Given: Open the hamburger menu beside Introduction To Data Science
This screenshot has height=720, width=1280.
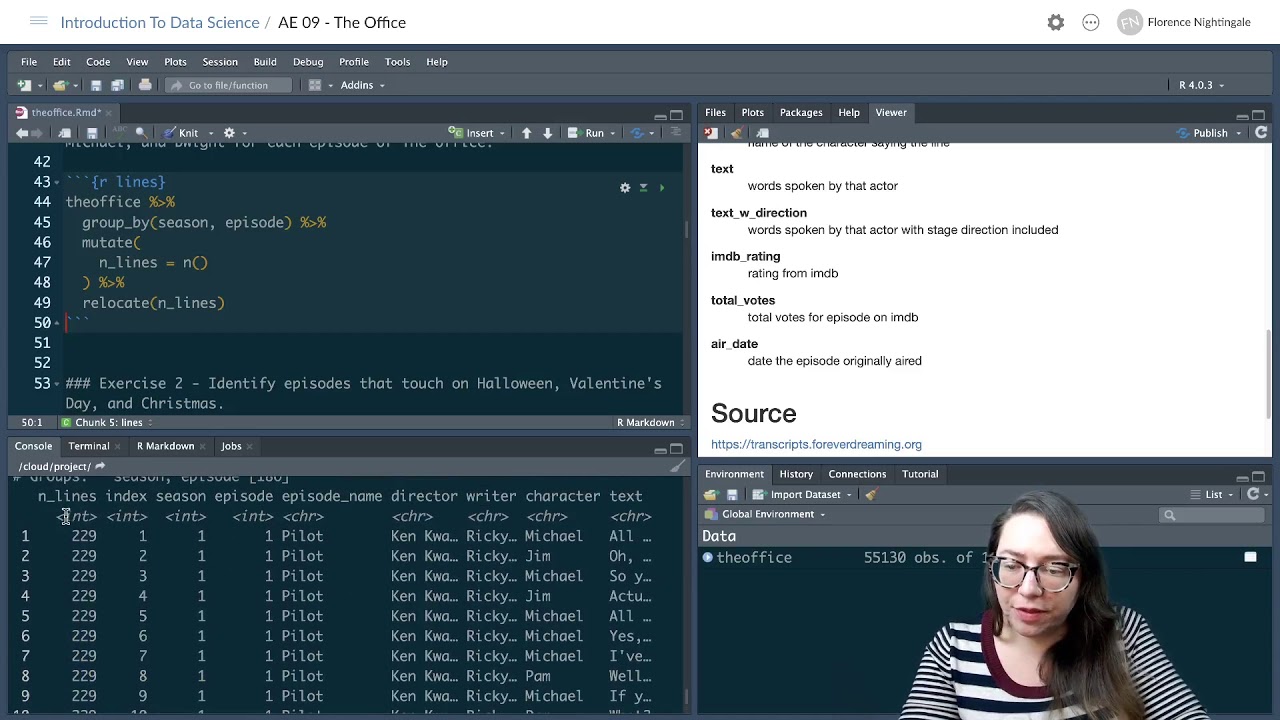Looking at the screenshot, I should click(39, 21).
